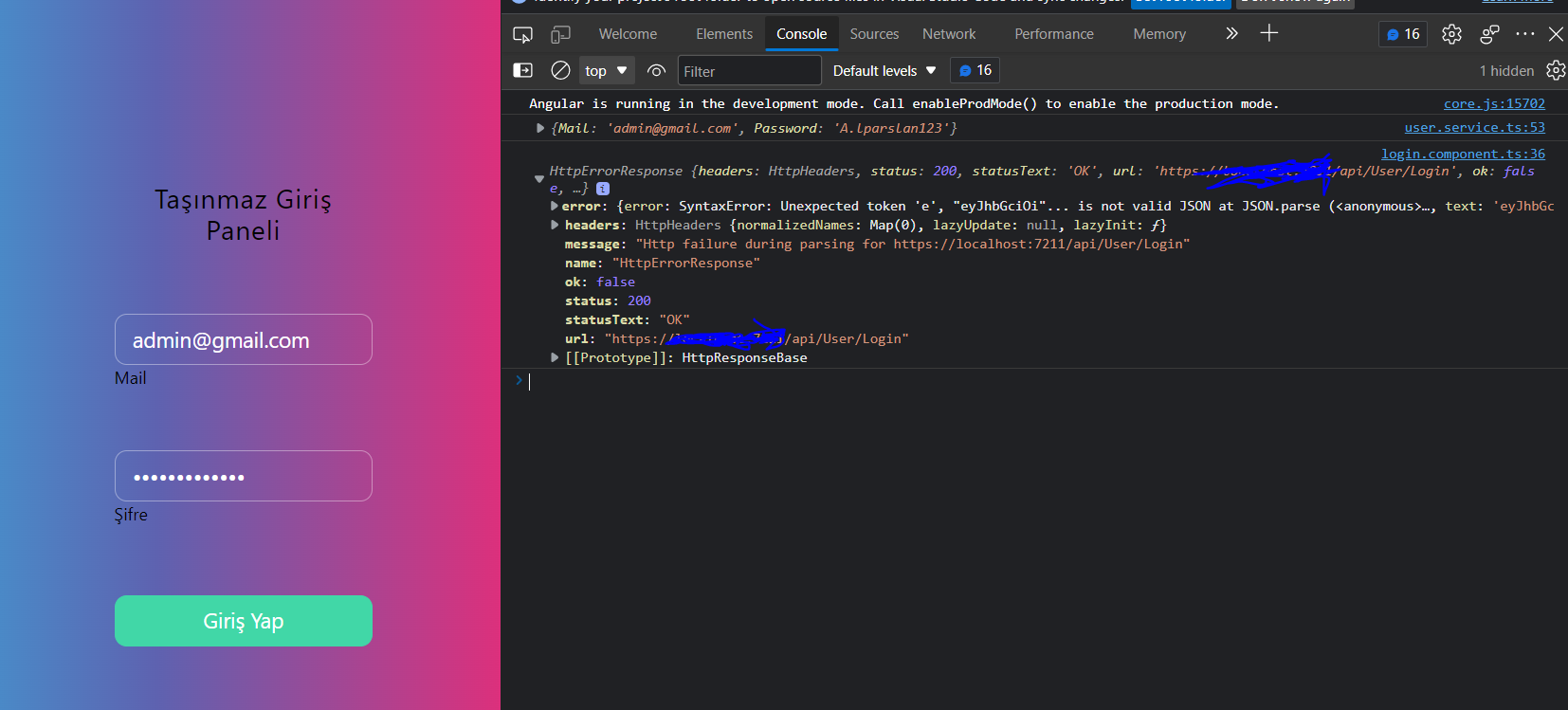The height and width of the screenshot is (710, 1568).
Task: Collapse the HttpErrorResponse object
Action: pos(539,178)
